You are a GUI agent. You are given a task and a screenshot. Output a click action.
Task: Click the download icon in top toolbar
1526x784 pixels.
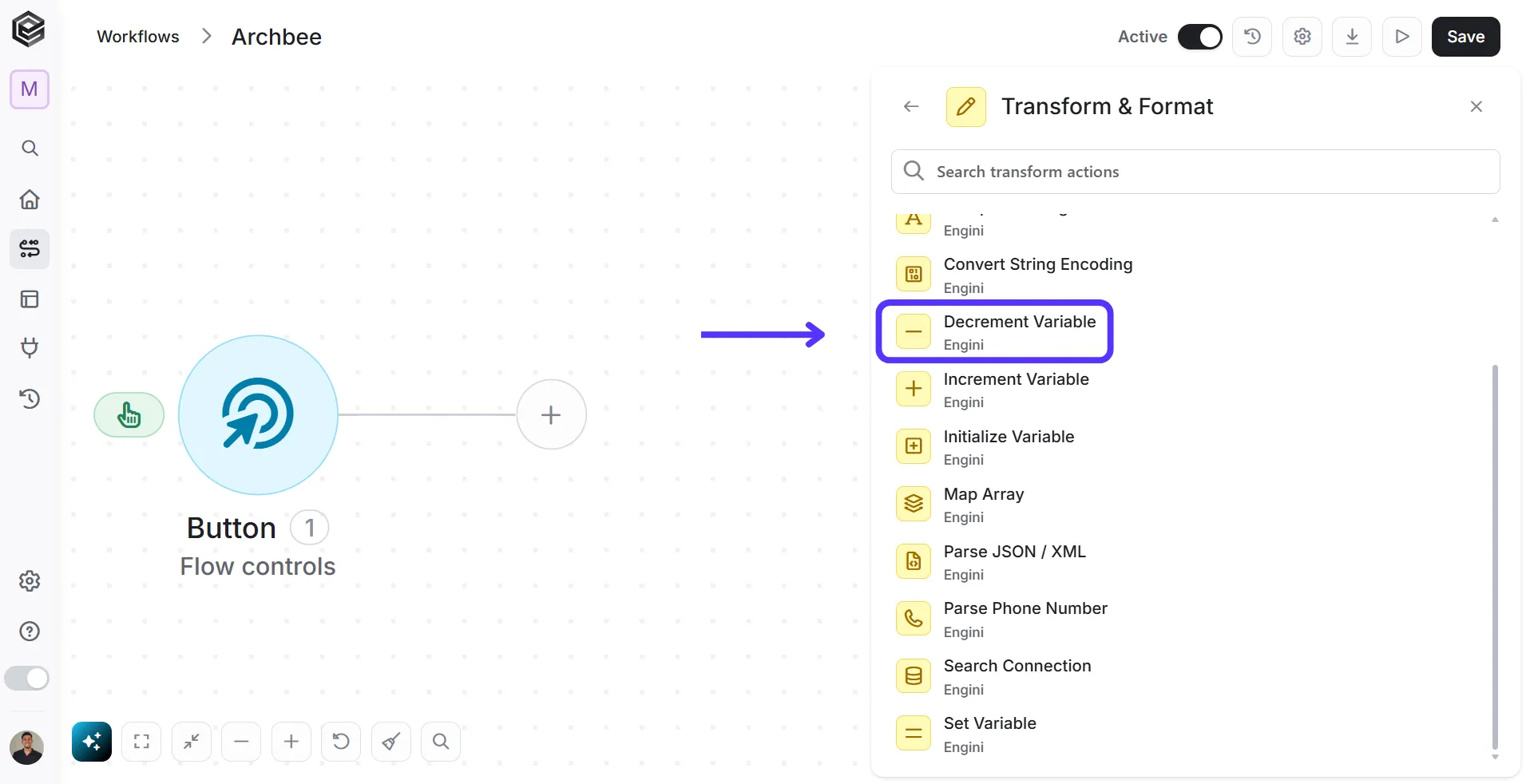pyautogui.click(x=1352, y=37)
